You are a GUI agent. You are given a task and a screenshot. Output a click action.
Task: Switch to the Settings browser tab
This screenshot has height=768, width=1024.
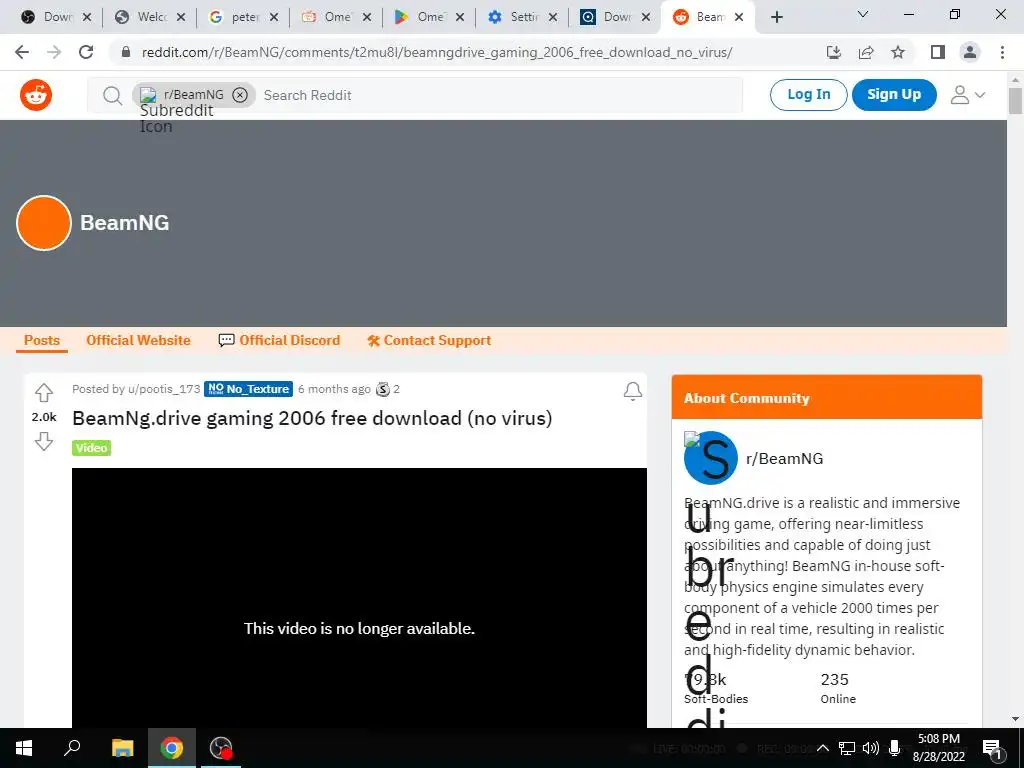522,17
